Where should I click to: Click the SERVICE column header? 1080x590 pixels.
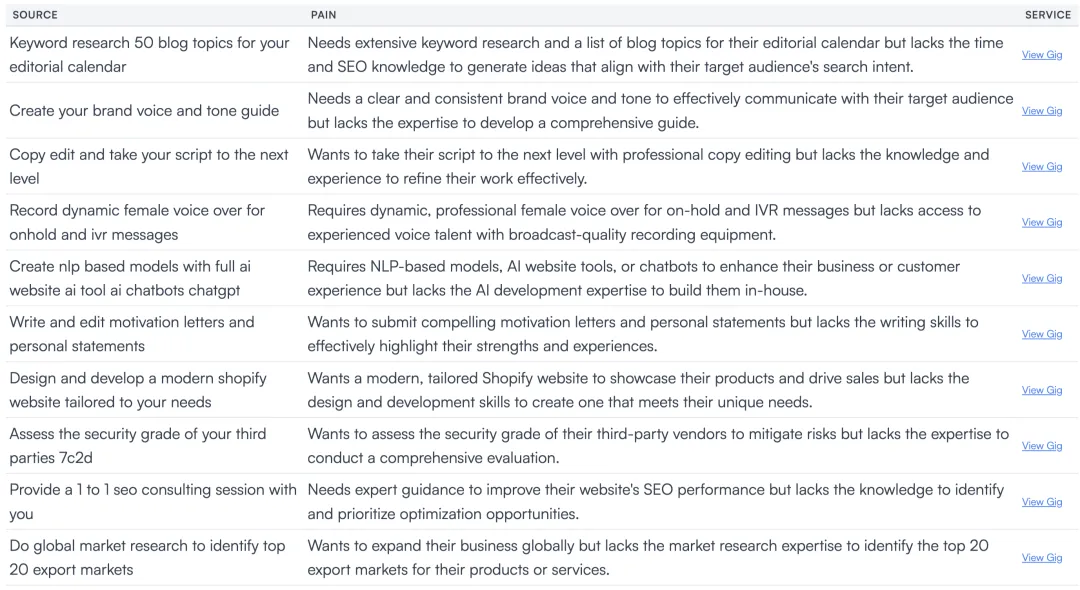point(1047,14)
